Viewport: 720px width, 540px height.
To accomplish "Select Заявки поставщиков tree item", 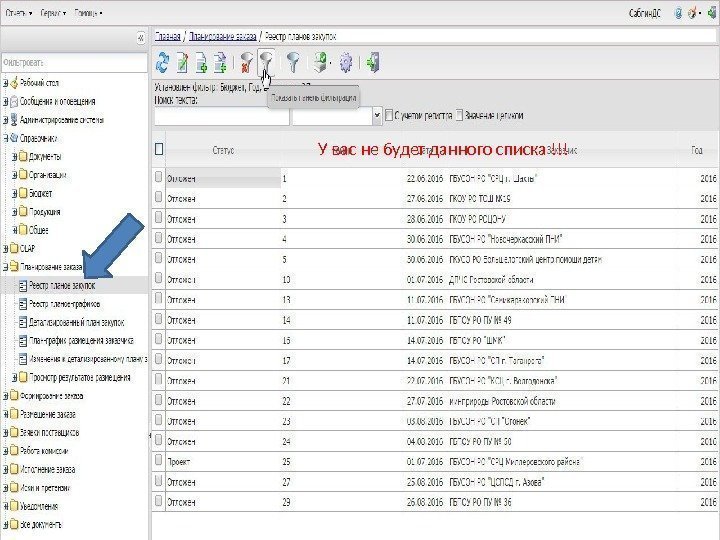I will coord(50,433).
